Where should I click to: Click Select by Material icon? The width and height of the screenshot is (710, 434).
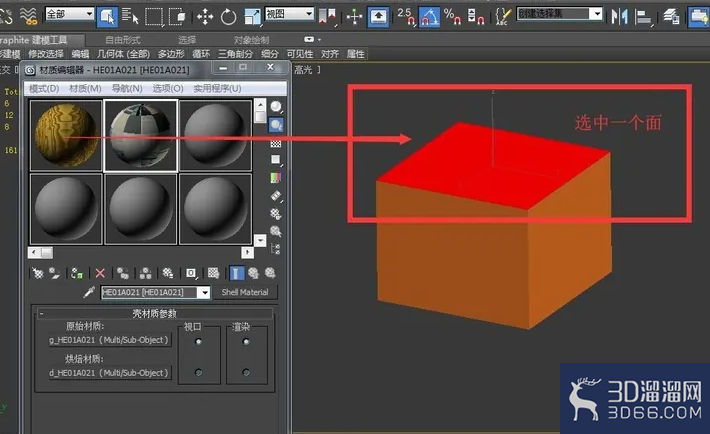coord(276,231)
